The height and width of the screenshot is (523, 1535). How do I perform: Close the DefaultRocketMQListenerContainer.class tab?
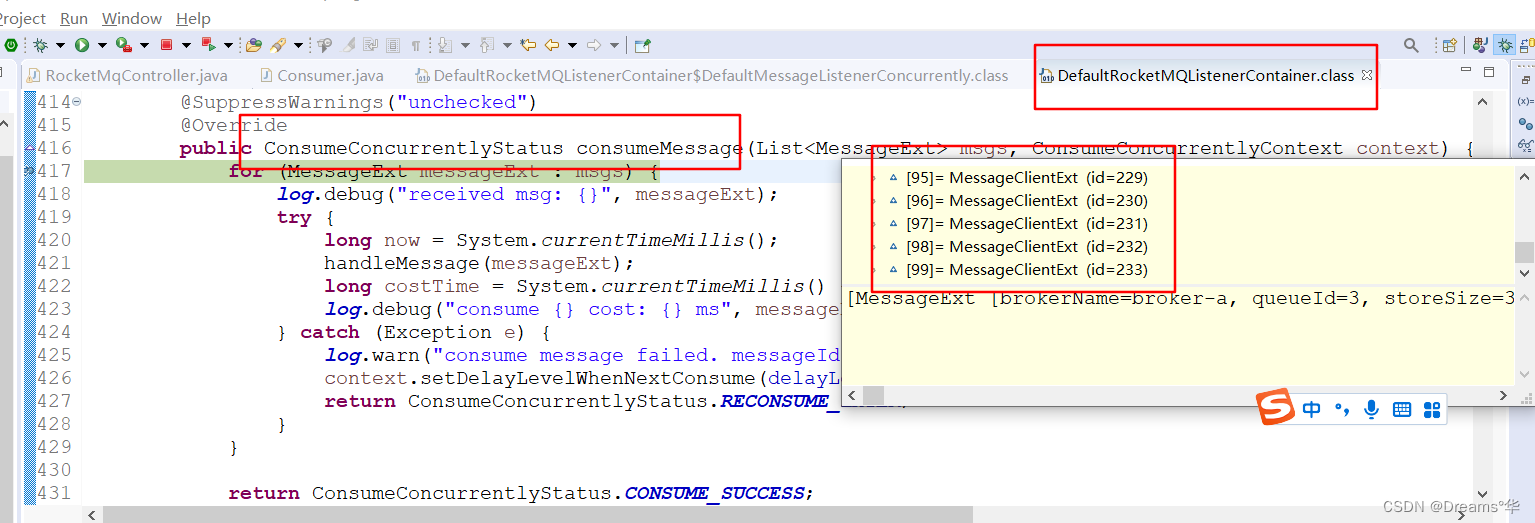pos(1367,75)
